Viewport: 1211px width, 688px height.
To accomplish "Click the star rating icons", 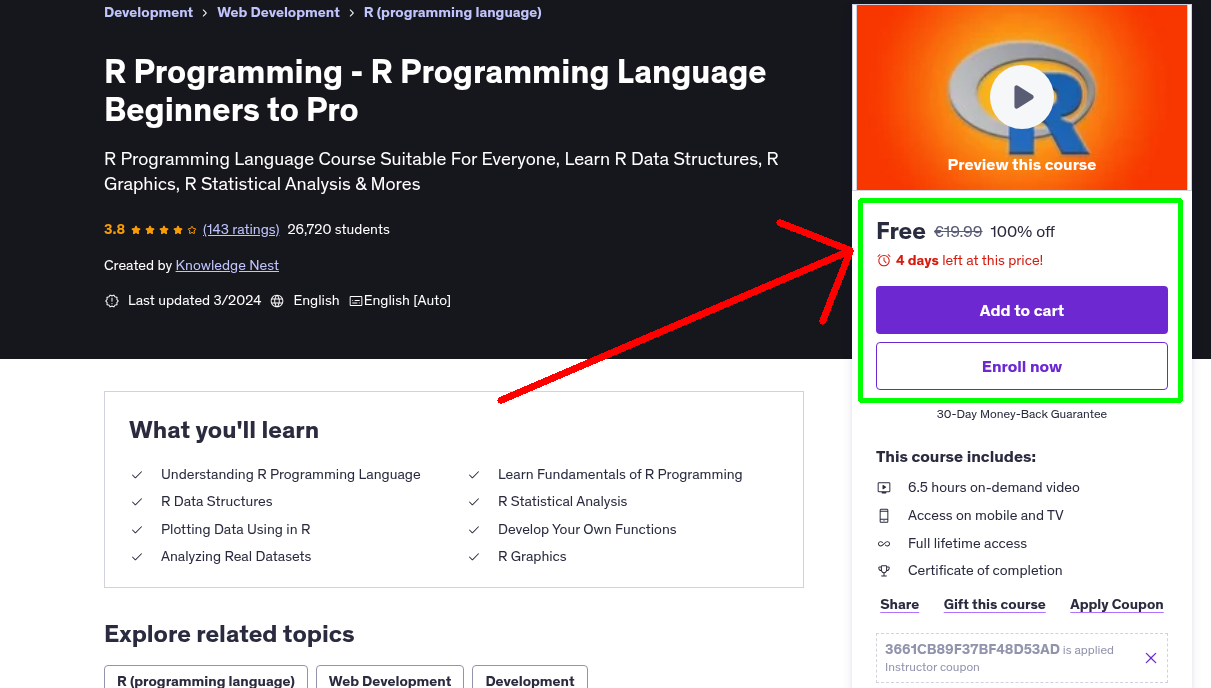I will click(x=164, y=229).
